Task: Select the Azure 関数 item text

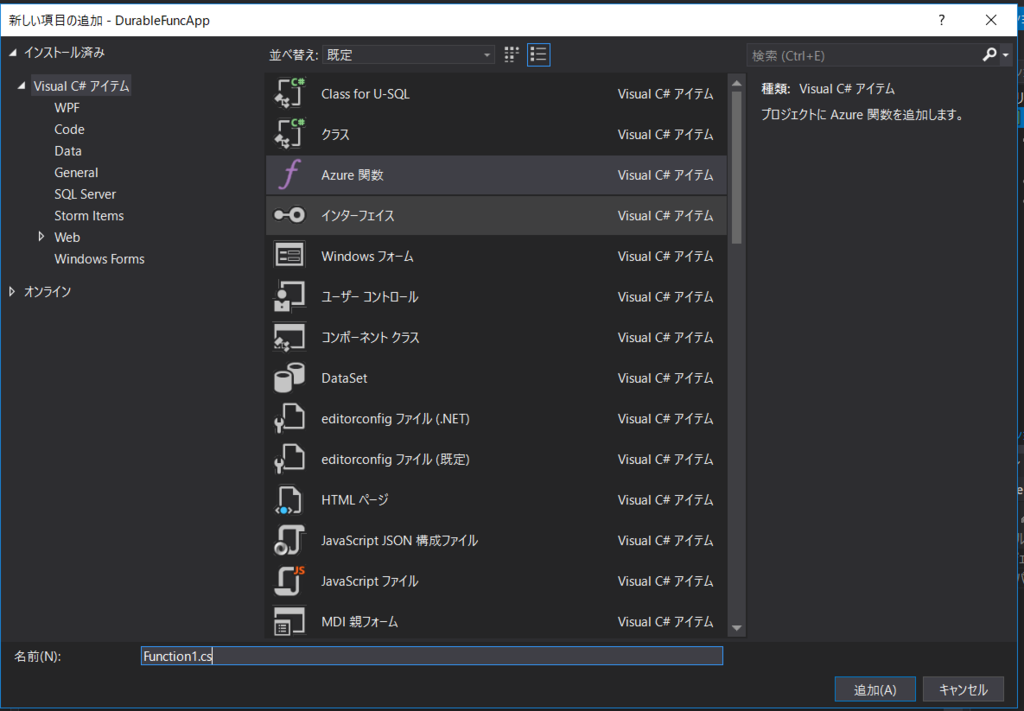Action: [x=352, y=175]
